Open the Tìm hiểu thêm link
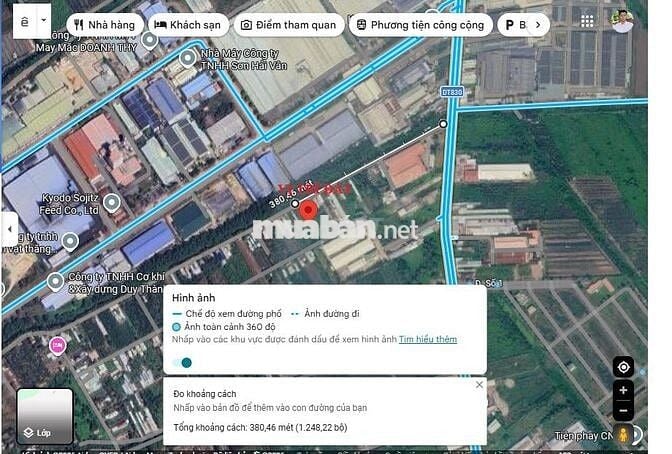Viewport: 672px width, 454px height. (428, 339)
